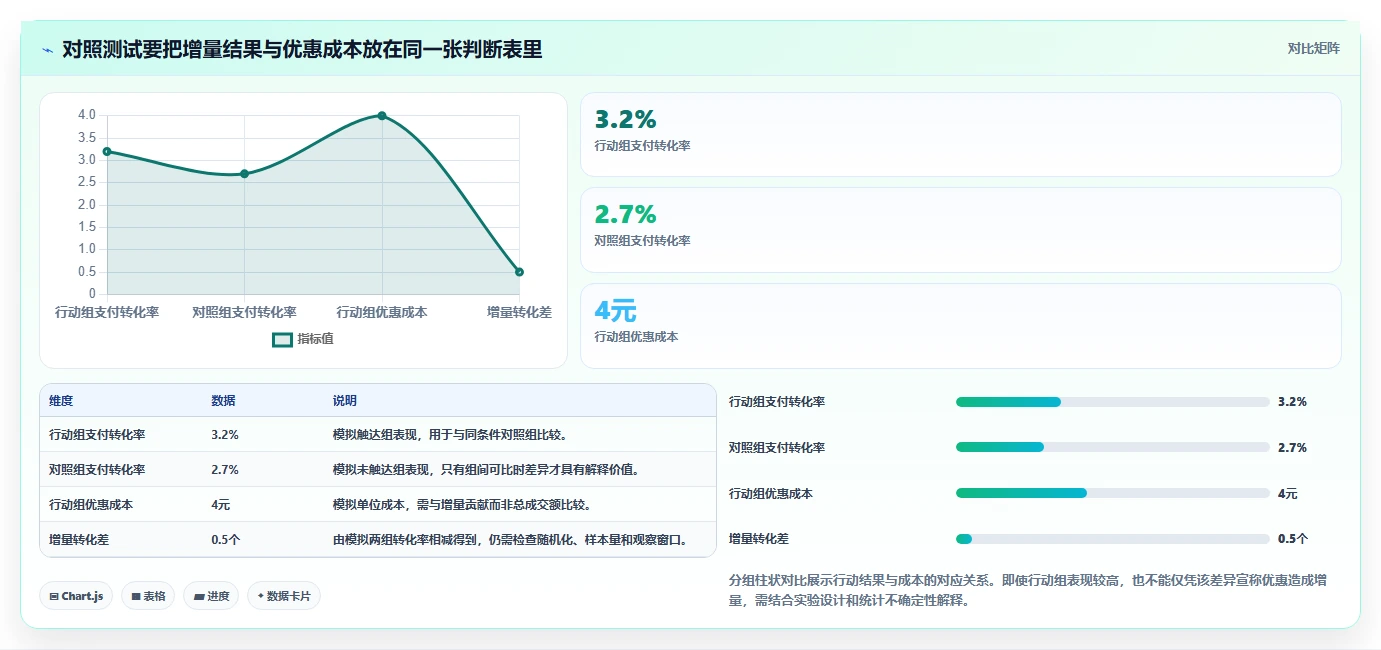The width and height of the screenshot is (1381, 650).
Task: Select the 3.2% data card
Action: [x=960, y=135]
